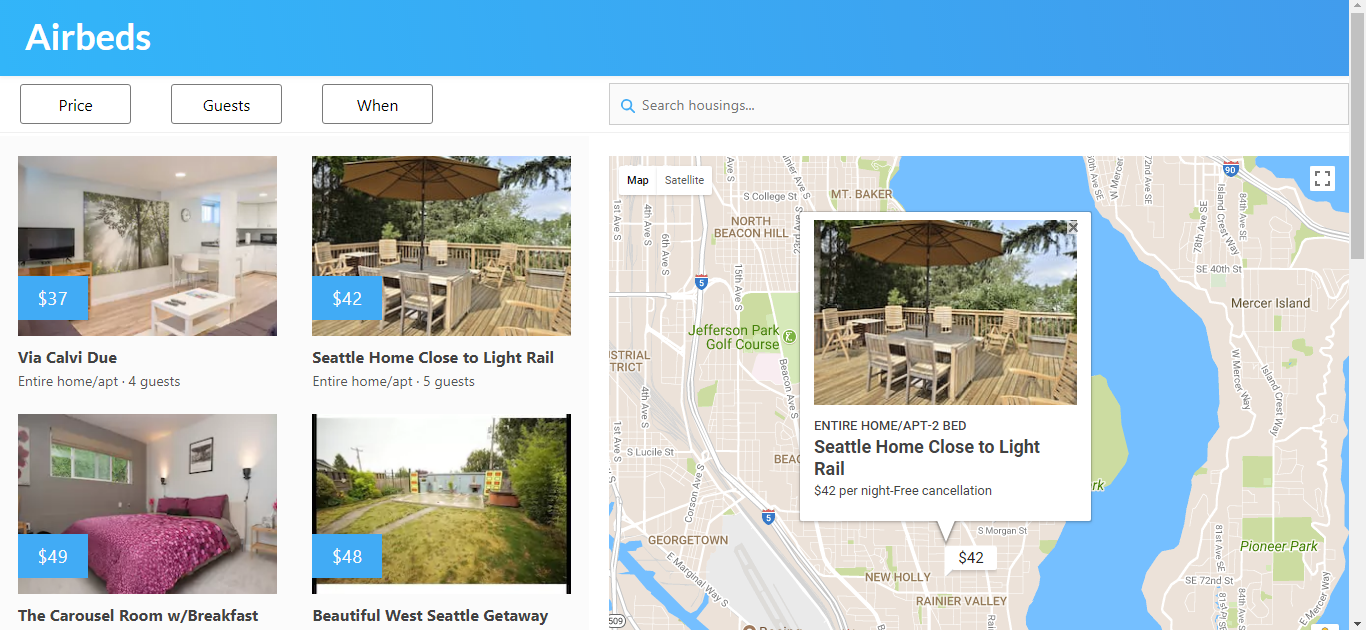Viewport: 1366px width, 630px height.
Task: Click 'Entire home/apt · 4 guests' text
Action: click(x=99, y=381)
